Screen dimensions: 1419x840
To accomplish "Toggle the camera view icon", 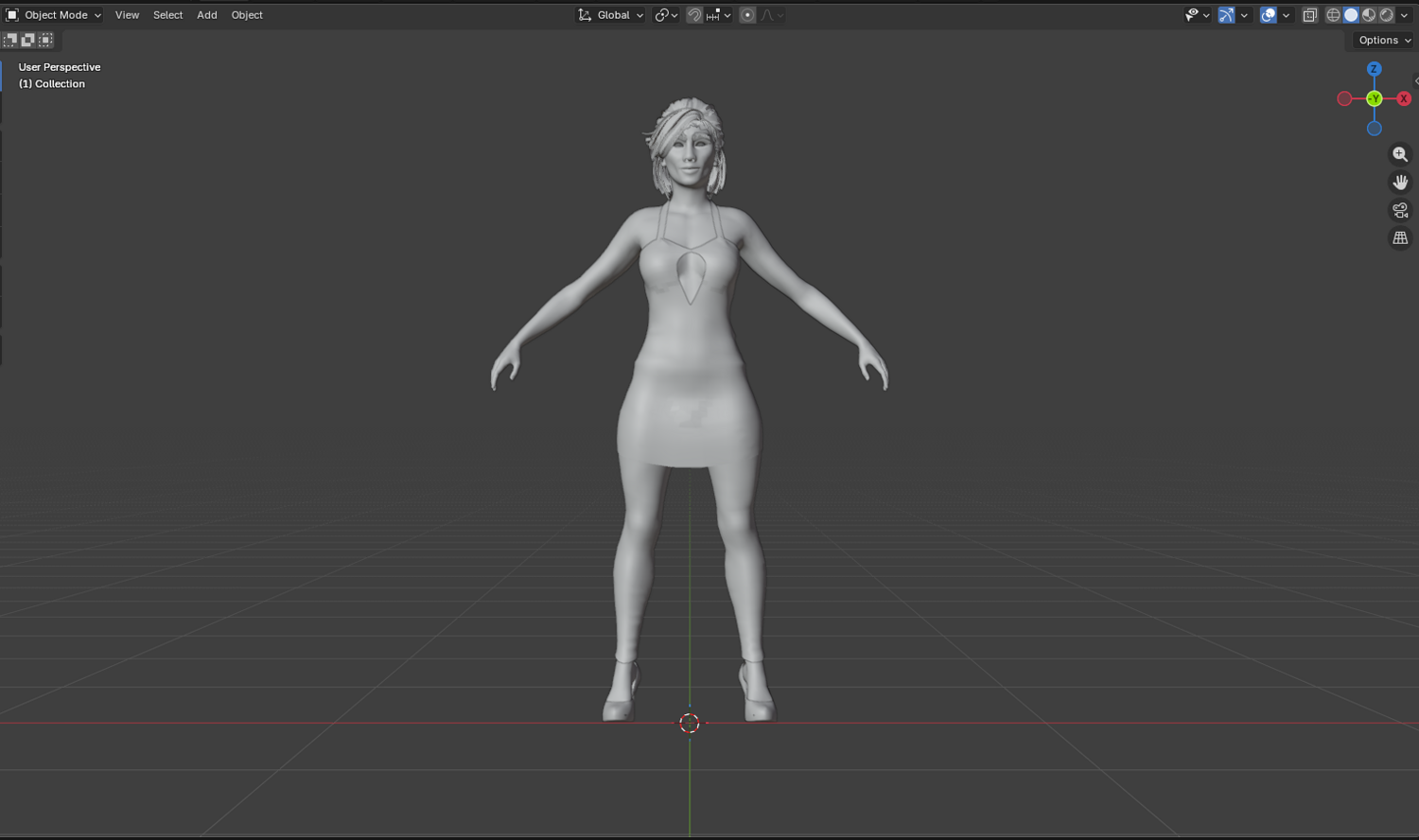I will 1400,210.
